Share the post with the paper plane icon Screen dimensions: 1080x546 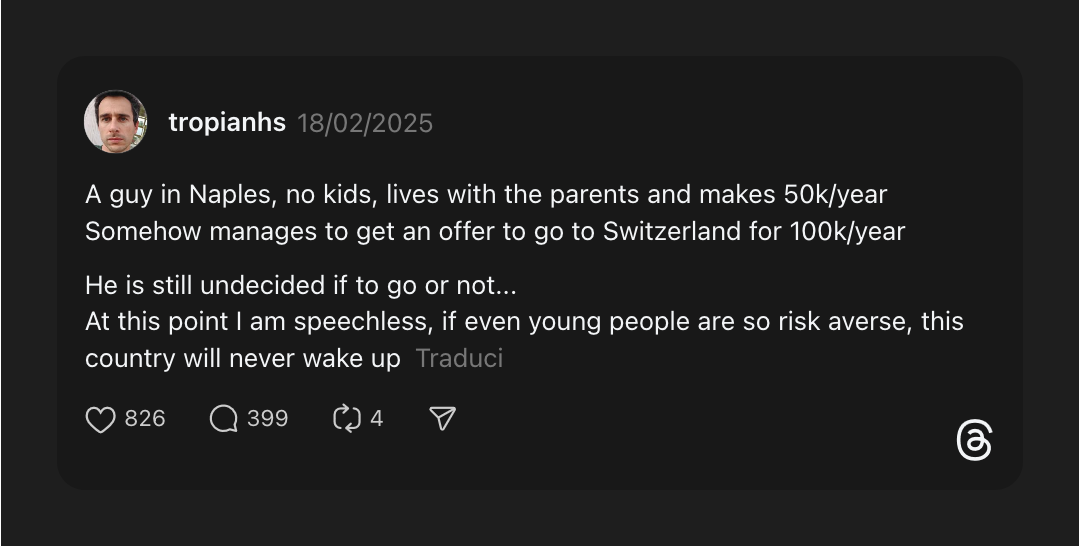pos(442,419)
